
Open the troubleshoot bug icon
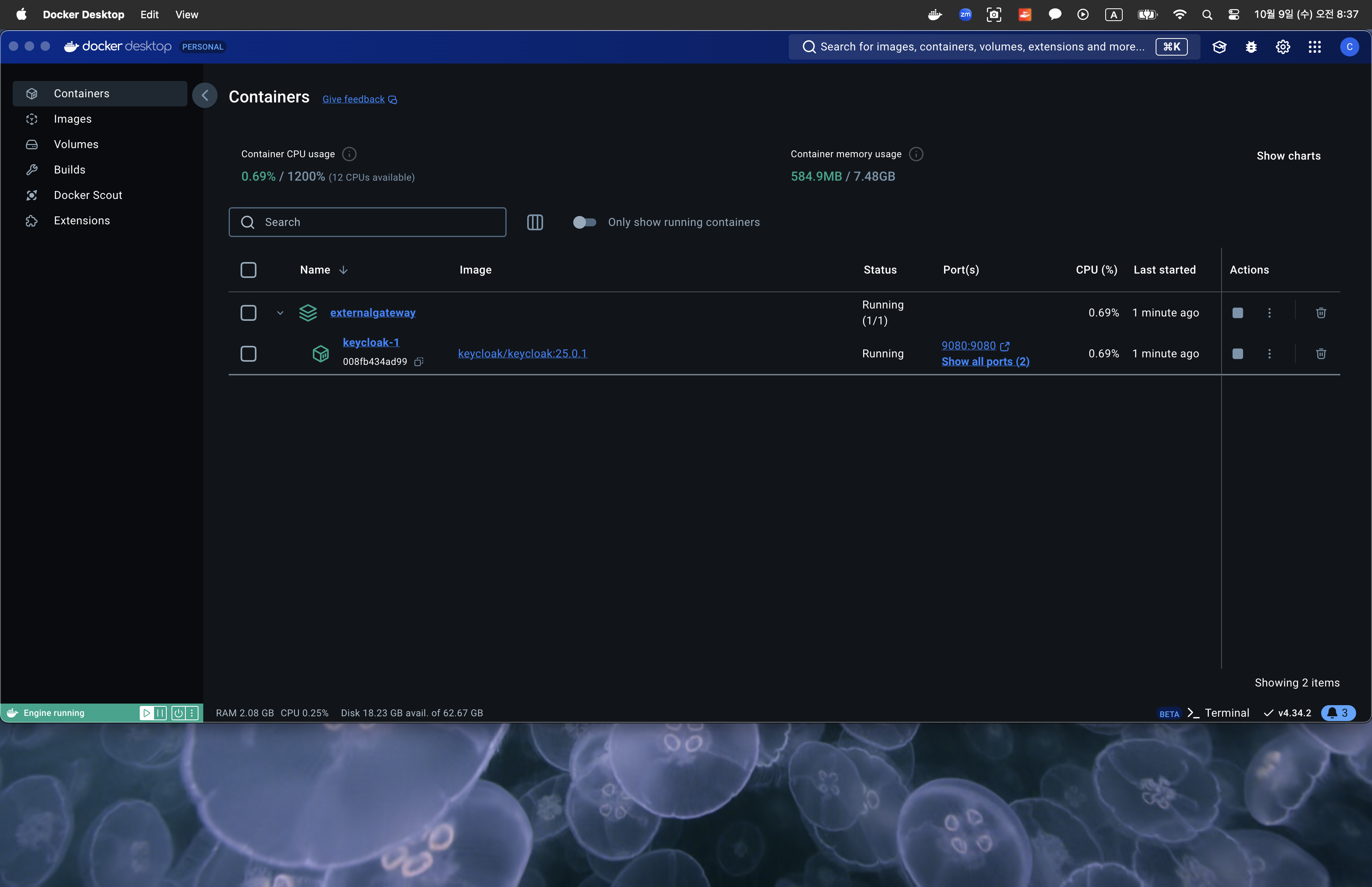(1251, 47)
